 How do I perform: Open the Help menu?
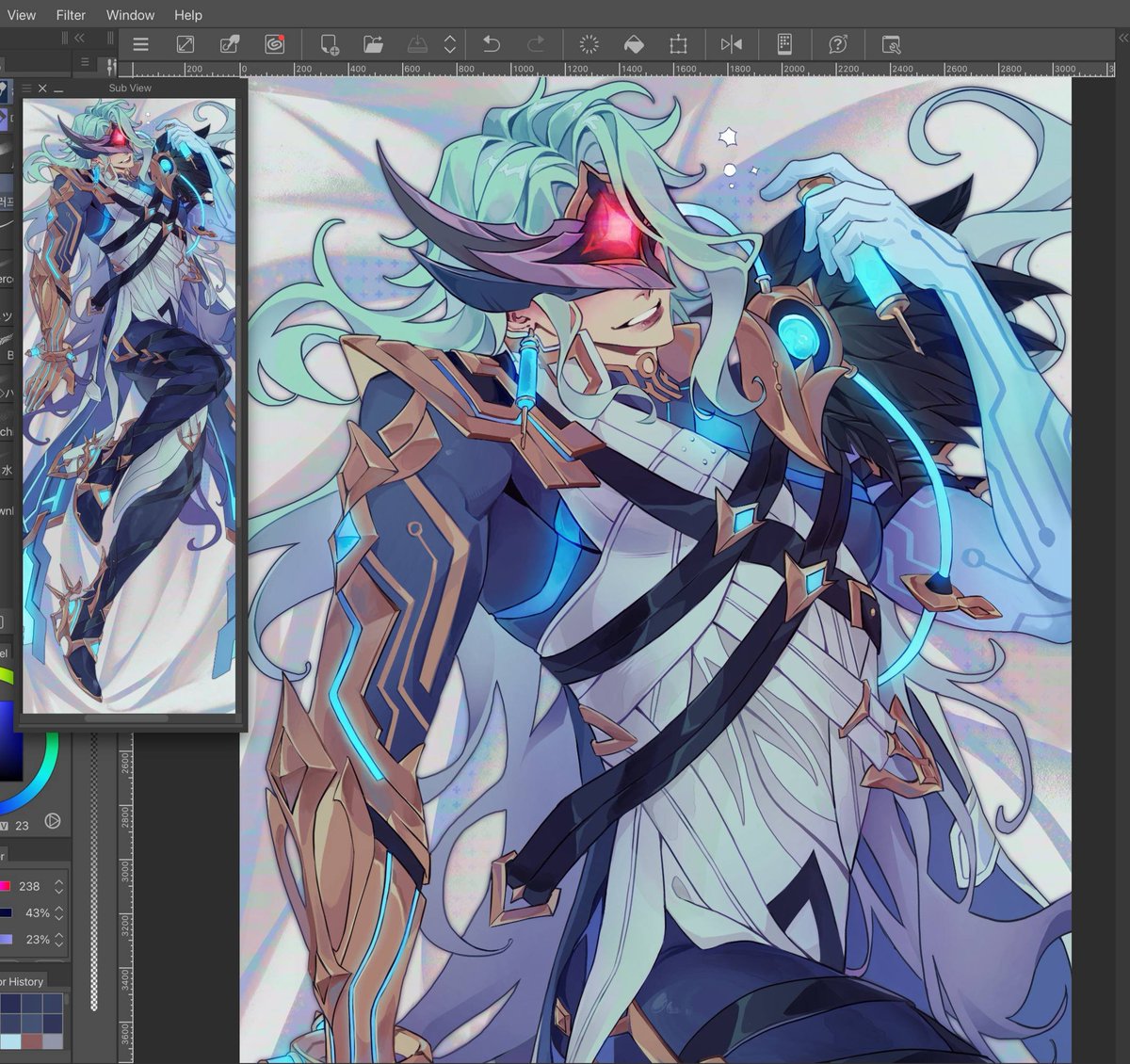[188, 15]
